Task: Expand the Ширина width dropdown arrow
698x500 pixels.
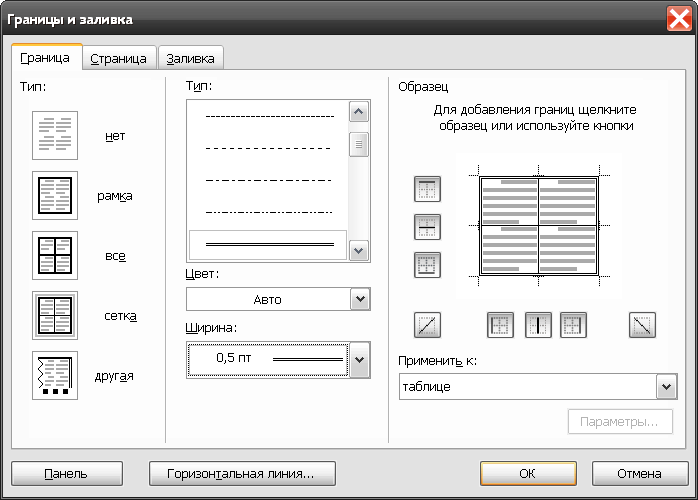Action: 360,360
